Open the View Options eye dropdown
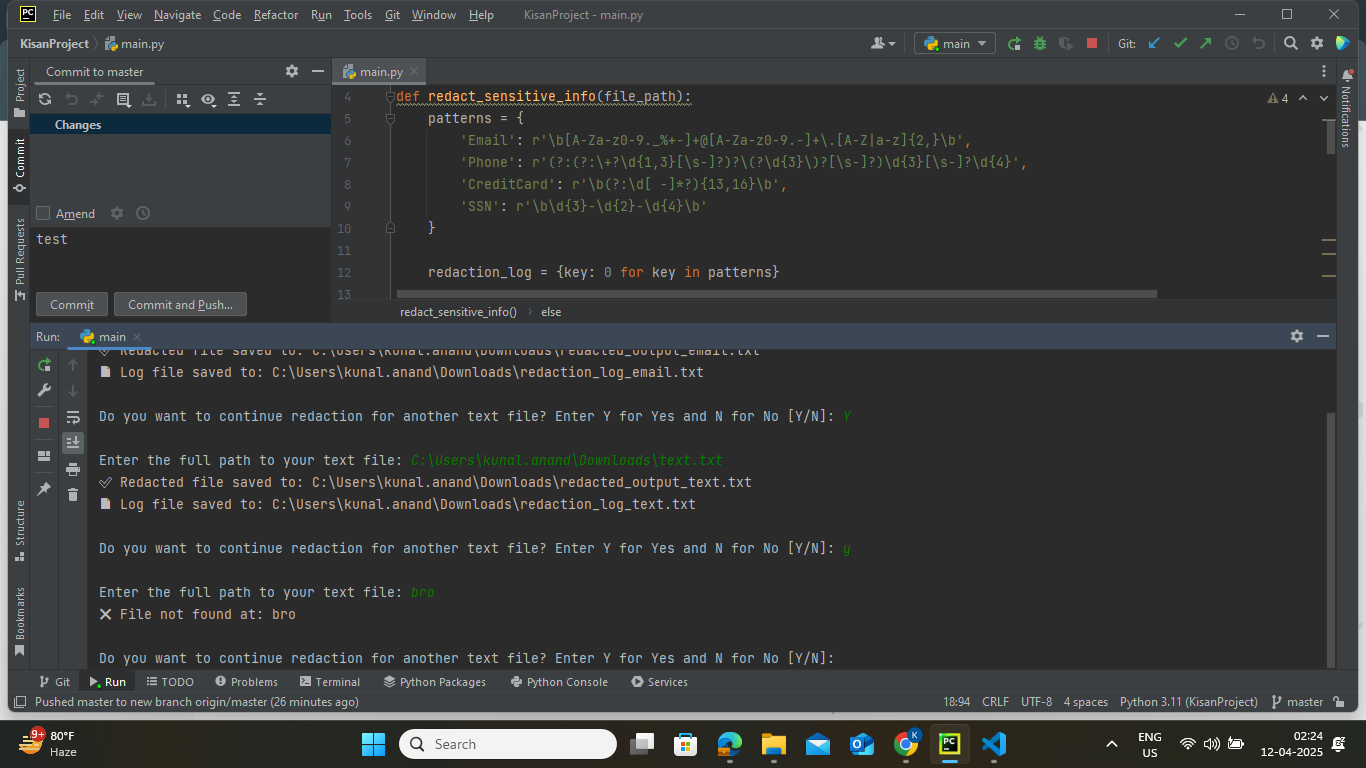 pyautogui.click(x=208, y=99)
